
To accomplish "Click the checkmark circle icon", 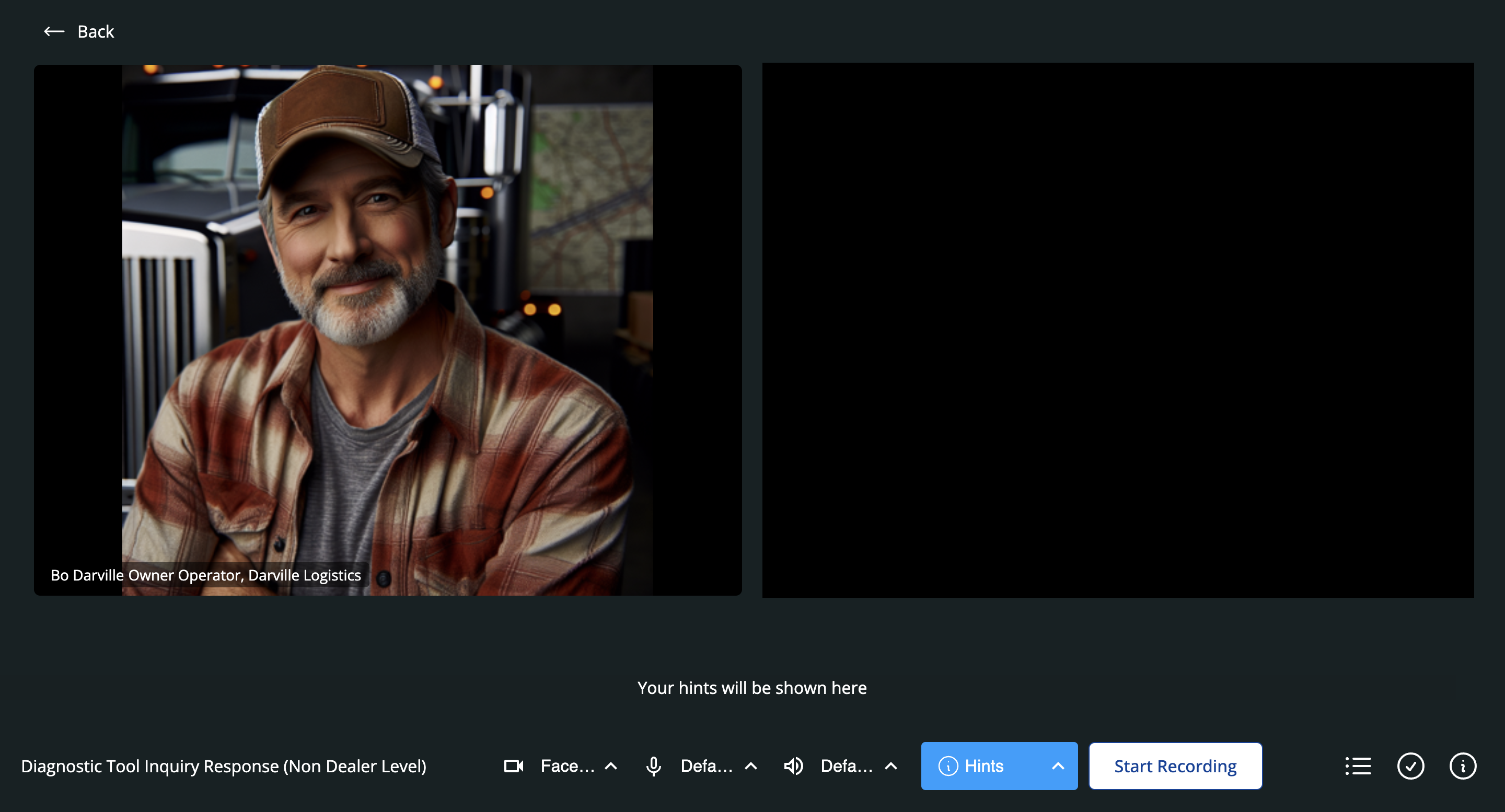I will coord(1410,766).
